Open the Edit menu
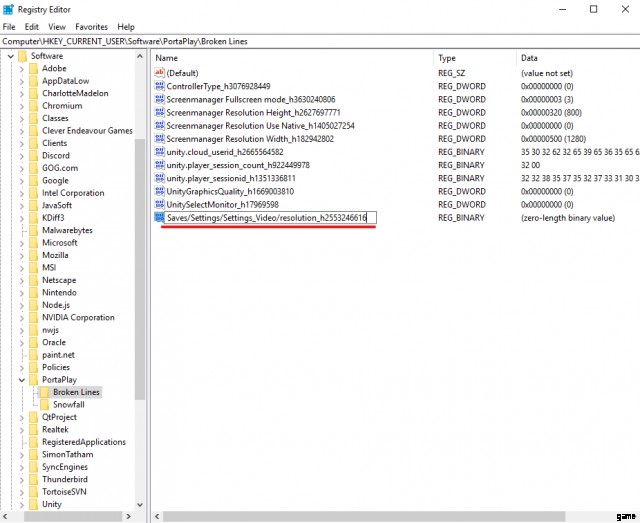640x523 pixels. [x=32, y=26]
